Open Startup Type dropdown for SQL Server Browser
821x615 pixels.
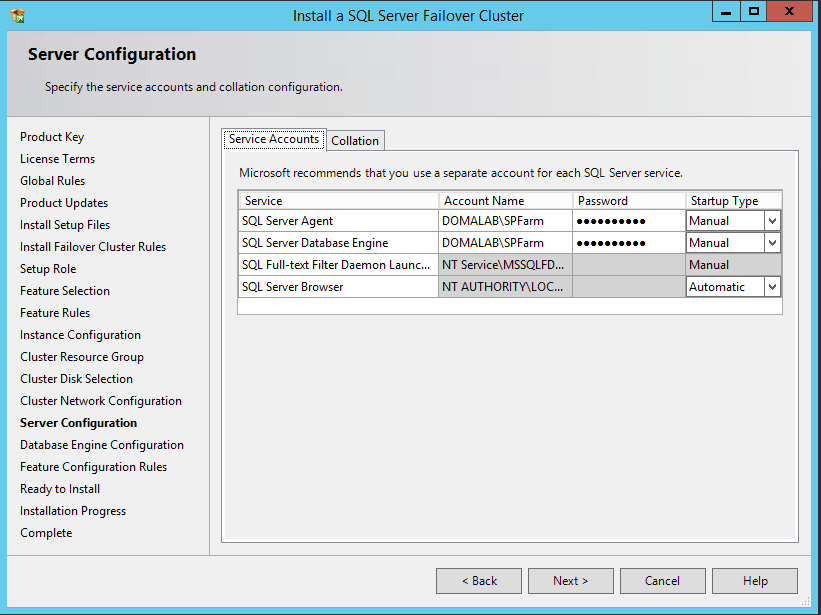click(x=772, y=287)
